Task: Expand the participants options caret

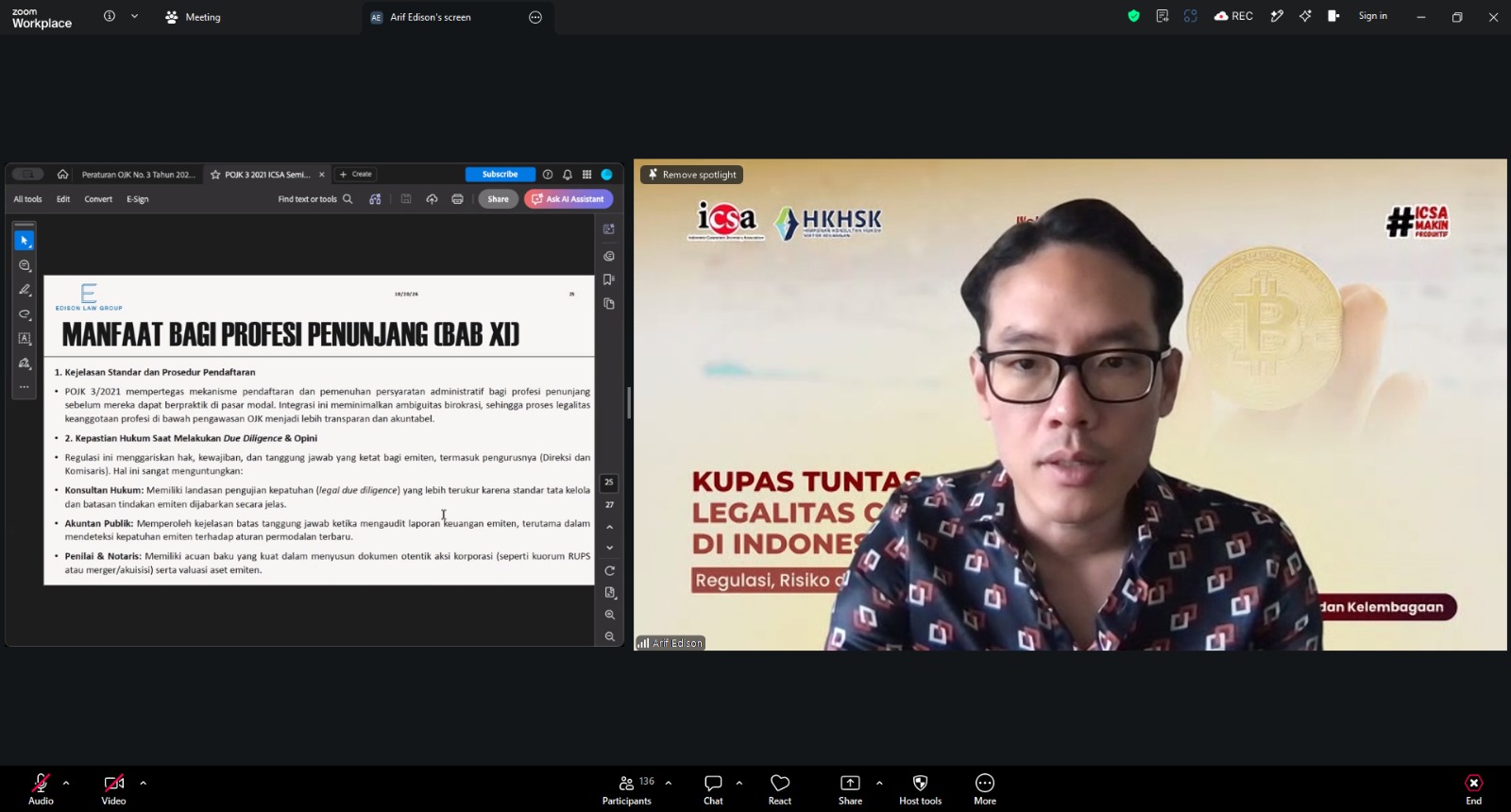Action: click(x=669, y=783)
